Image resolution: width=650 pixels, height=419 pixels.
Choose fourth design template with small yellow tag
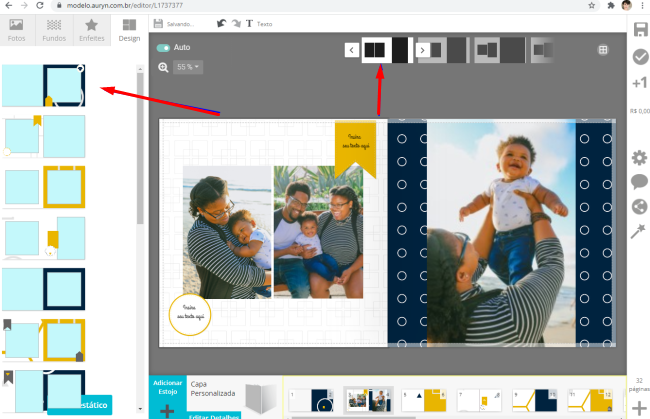coord(44,238)
